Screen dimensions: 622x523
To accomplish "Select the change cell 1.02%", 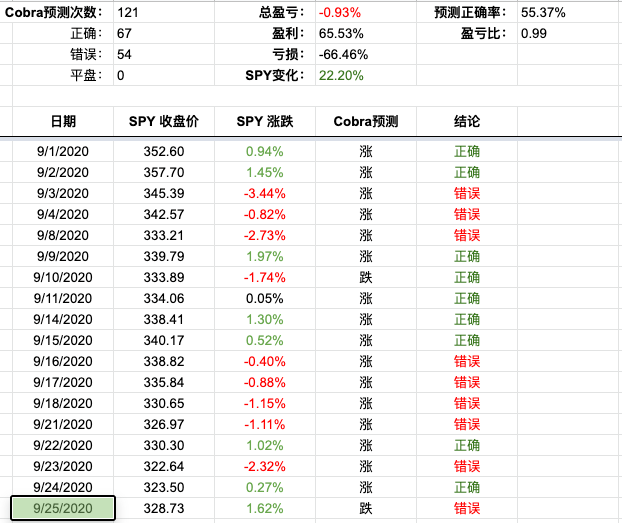I will [x=265, y=446].
